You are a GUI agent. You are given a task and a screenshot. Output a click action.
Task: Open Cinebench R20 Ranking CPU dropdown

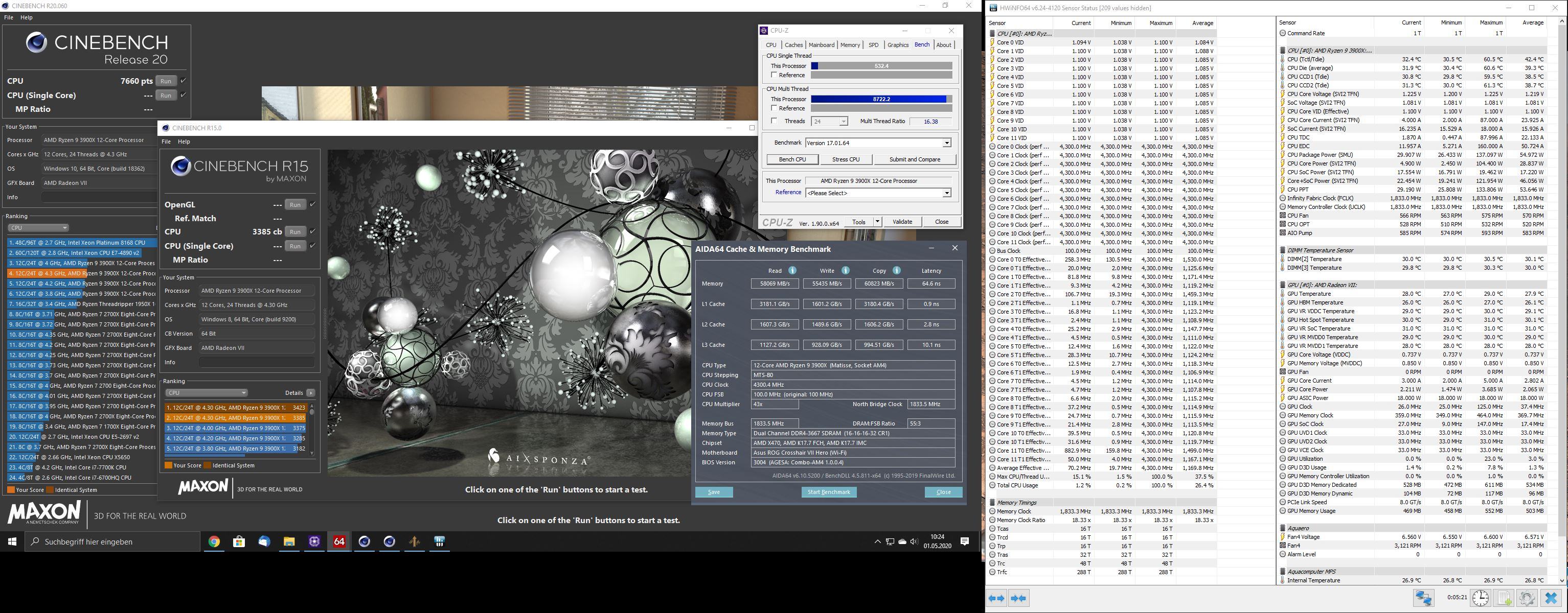(38, 227)
